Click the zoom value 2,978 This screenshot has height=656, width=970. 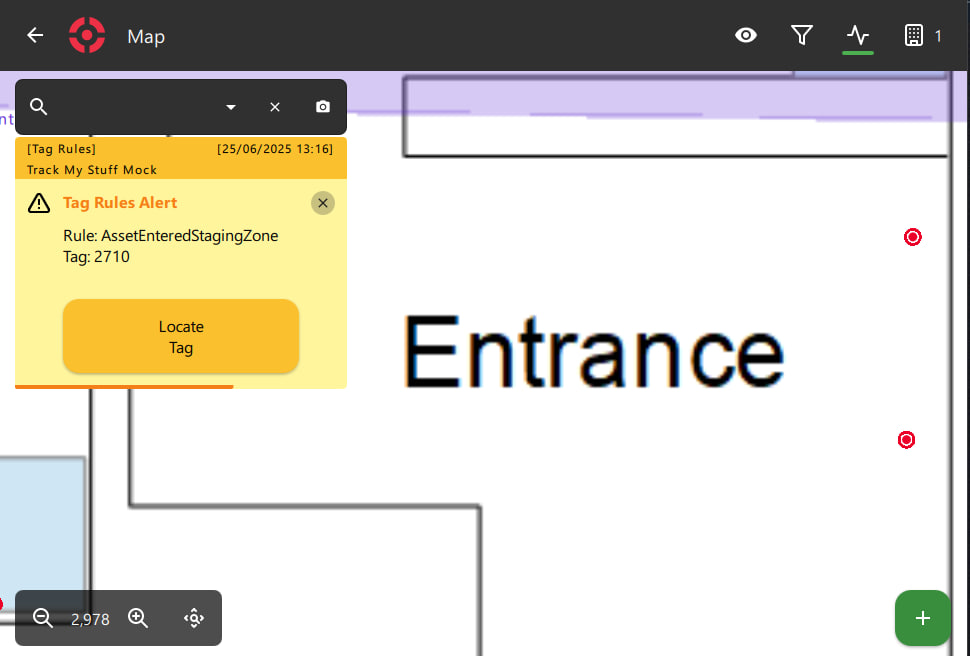click(90, 619)
